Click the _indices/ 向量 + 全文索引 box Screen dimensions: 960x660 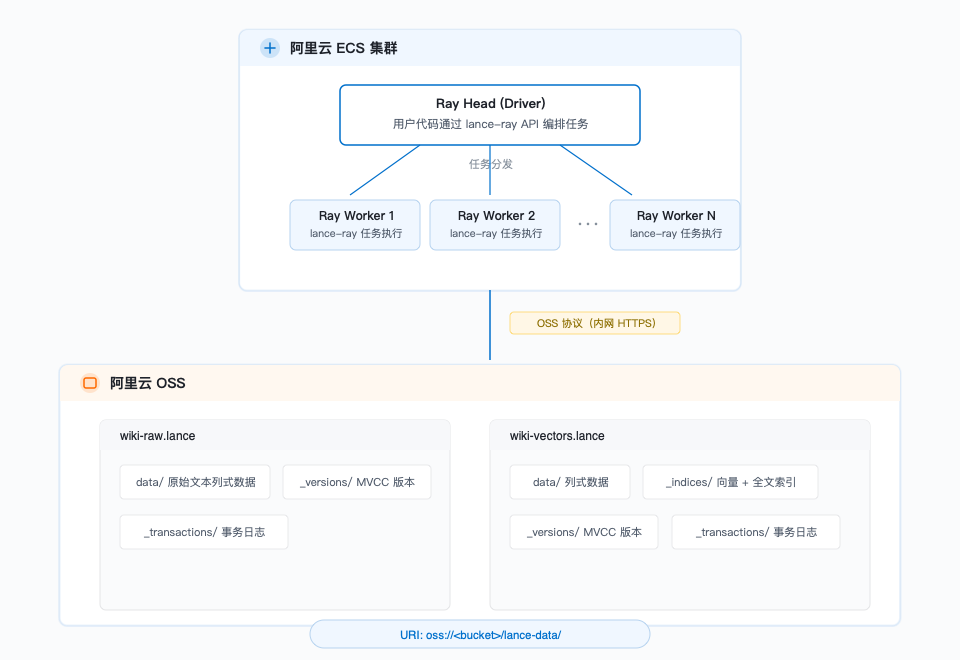pos(730,482)
